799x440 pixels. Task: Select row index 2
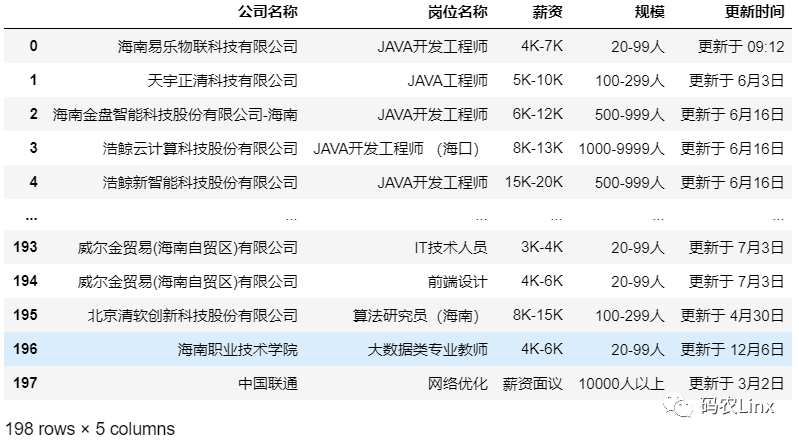pos(33,114)
